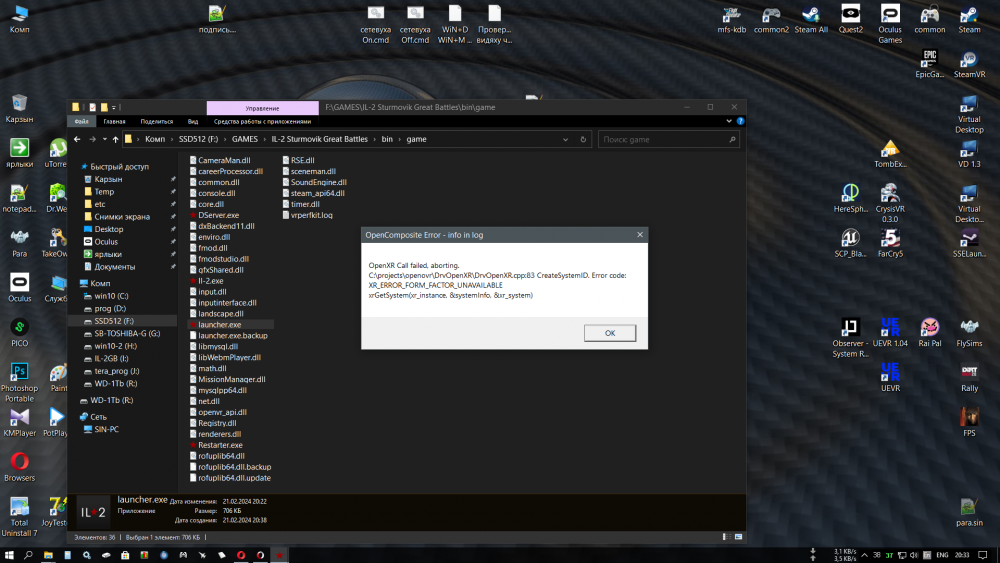Open the notification center in taskbar
The height and width of the screenshot is (563, 1000).
point(983,555)
